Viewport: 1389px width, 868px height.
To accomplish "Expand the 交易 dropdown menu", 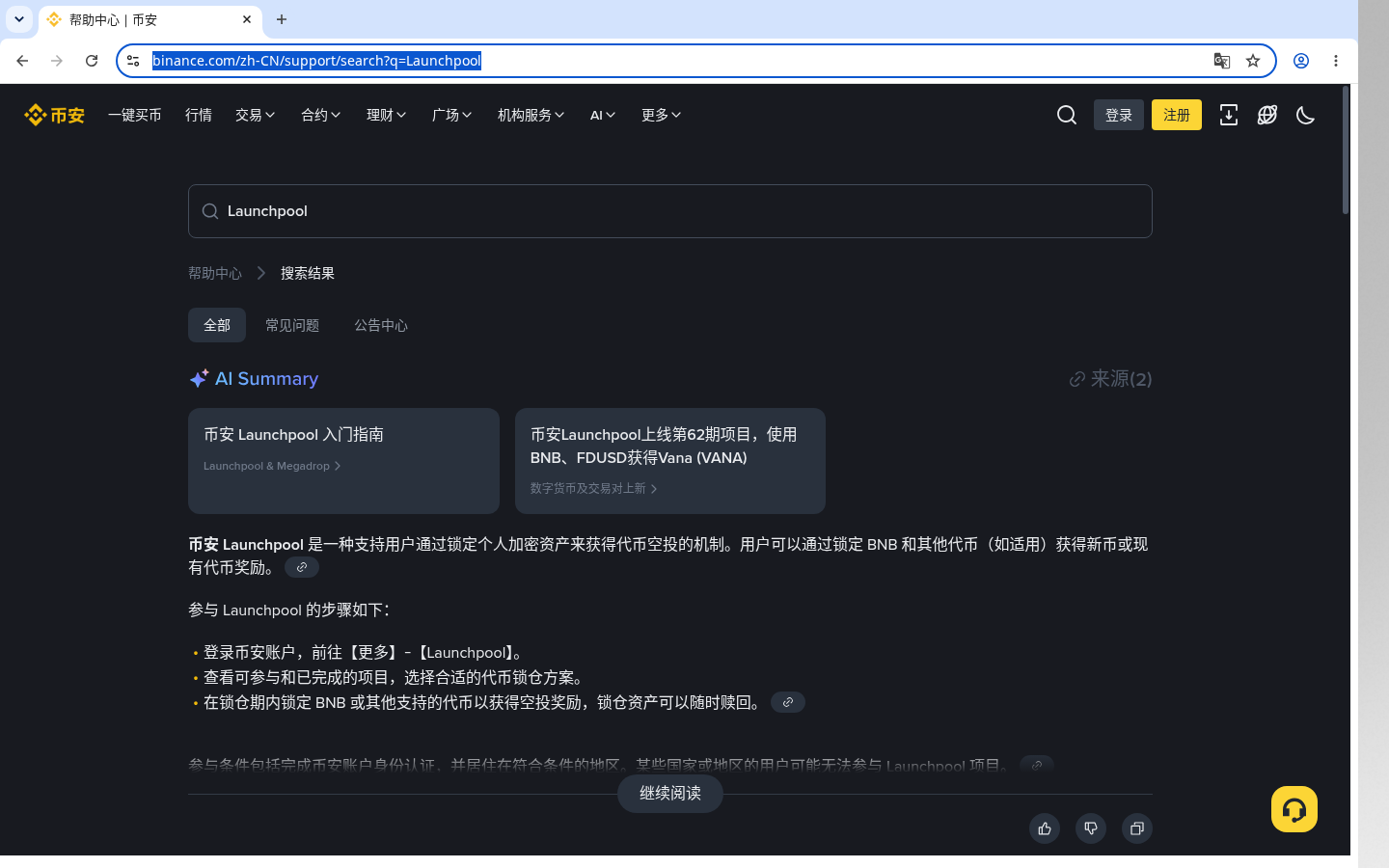I will [256, 115].
